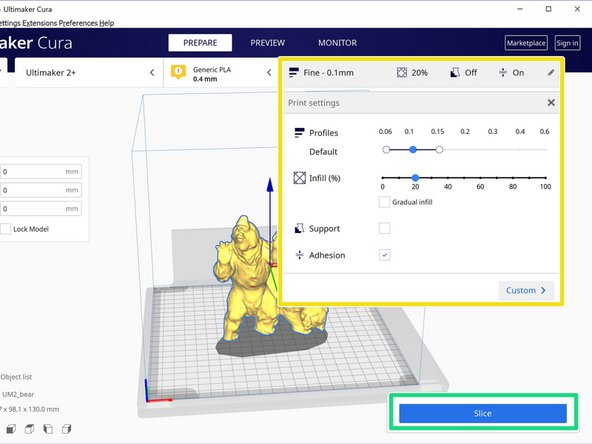Click the Infill (%) crosshatch icon
This screenshot has width=592, height=444.
point(299,178)
